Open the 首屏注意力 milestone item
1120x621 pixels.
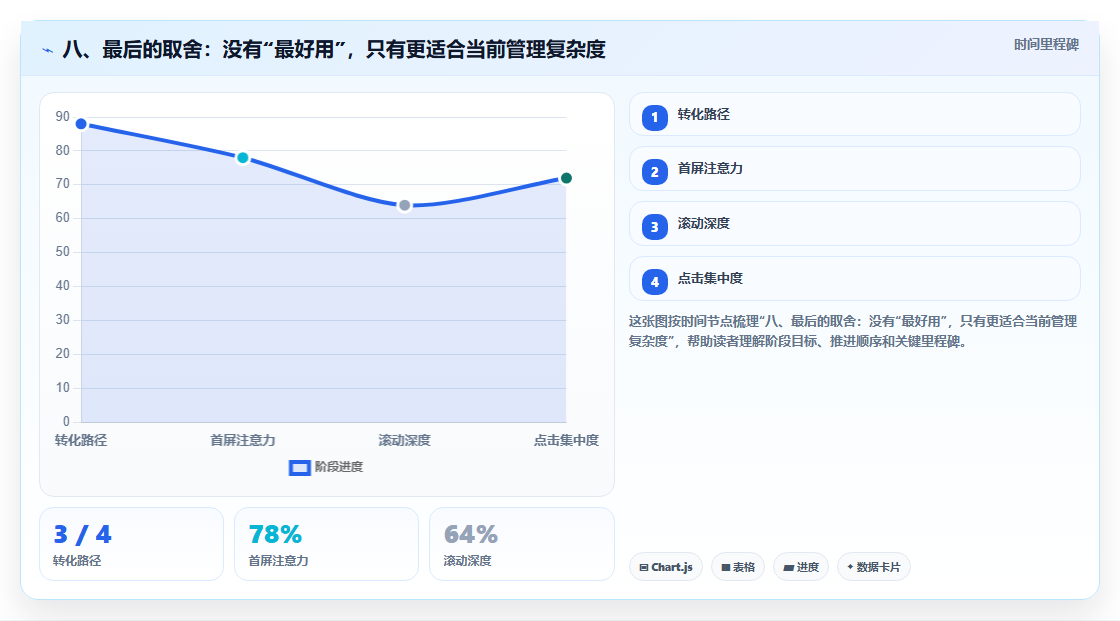pos(854,169)
